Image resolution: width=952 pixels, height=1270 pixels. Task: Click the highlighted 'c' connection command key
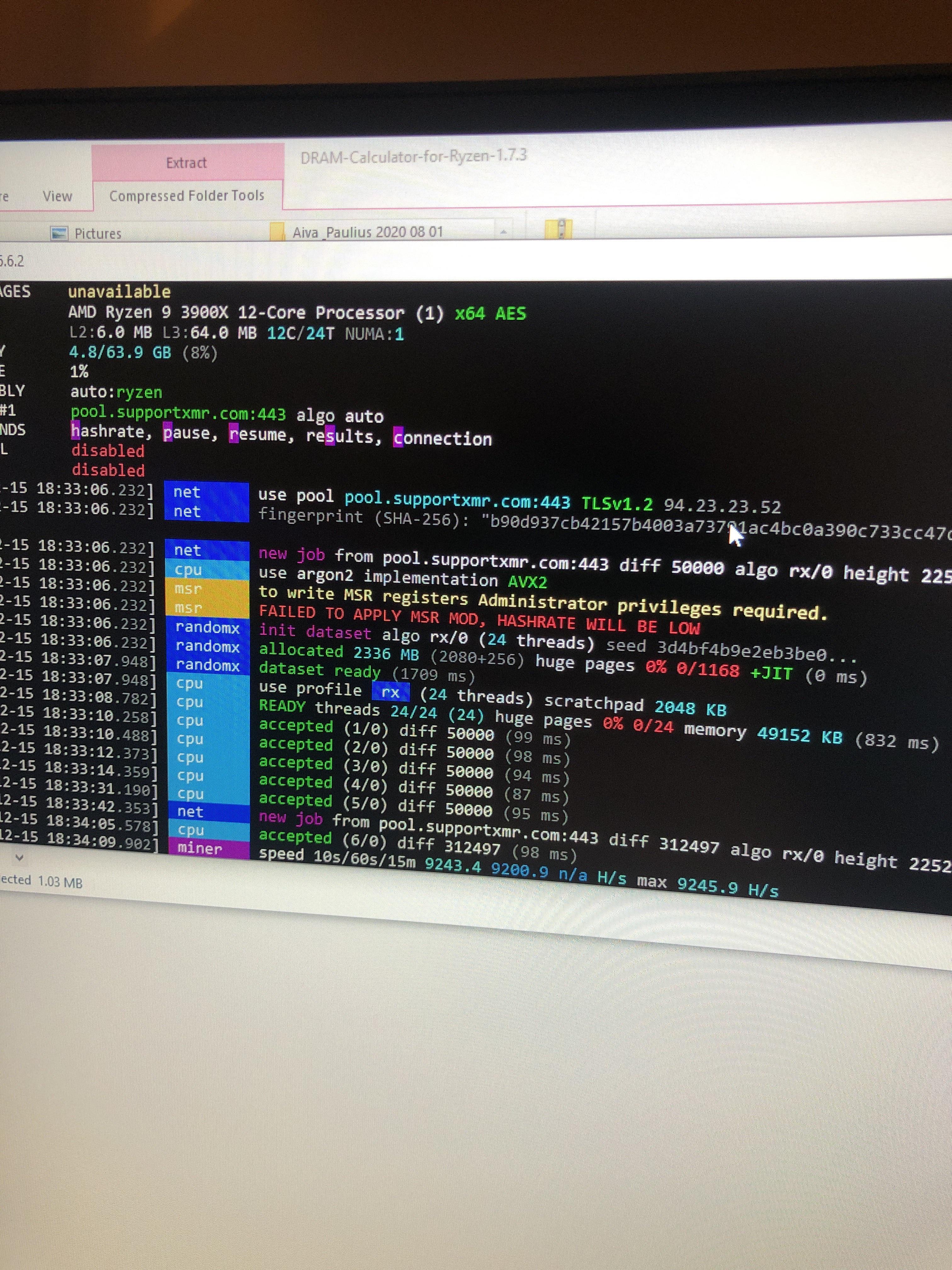pos(398,438)
